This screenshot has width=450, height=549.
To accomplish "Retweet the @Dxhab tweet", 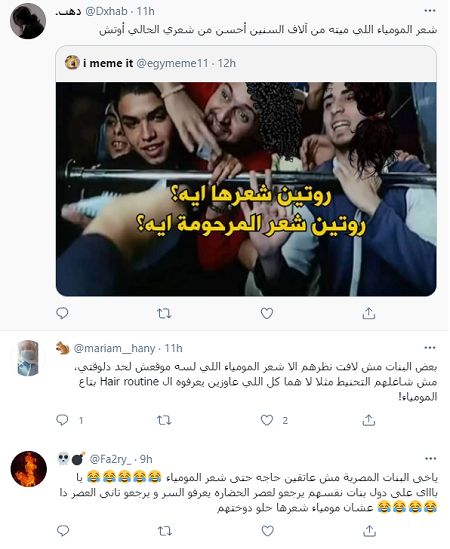I will click(164, 313).
